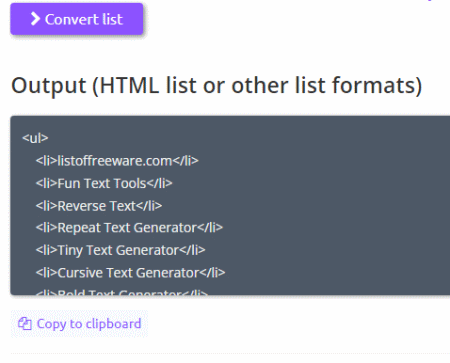The width and height of the screenshot is (450, 363).
Task: Click the Copy to clipboard link text
Action: (89, 324)
